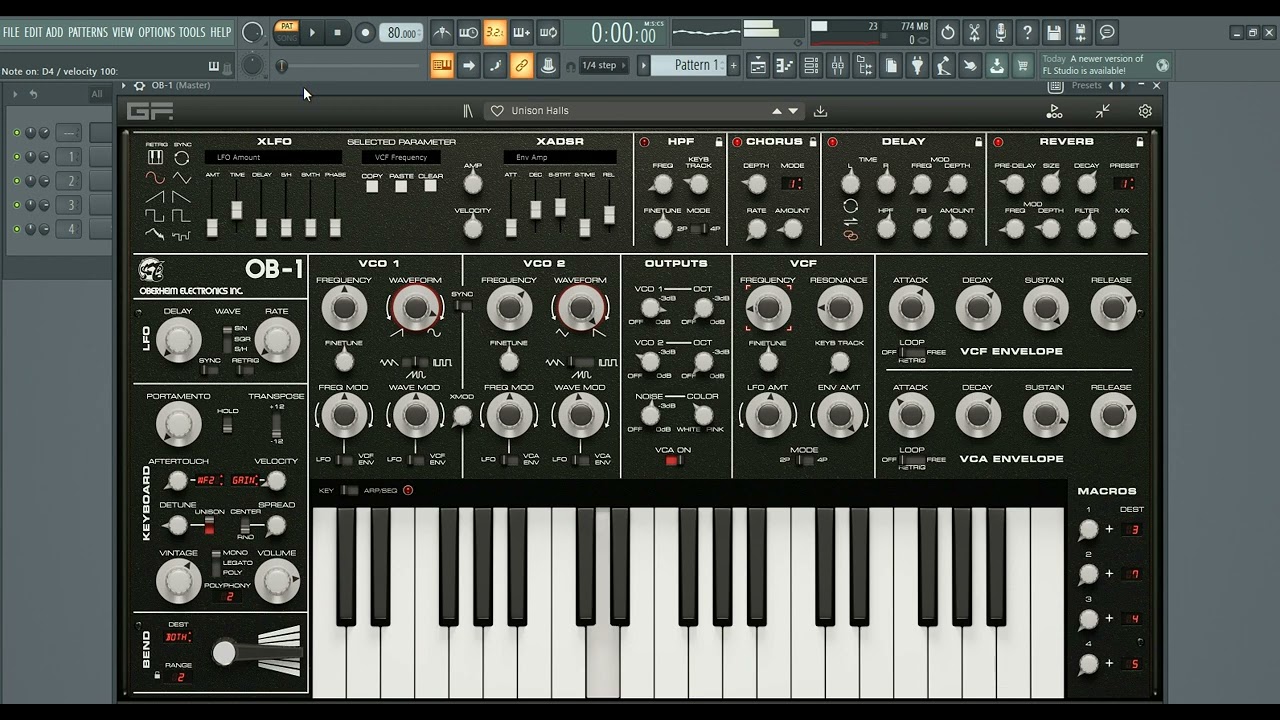Add new pattern with plus button
This screenshot has width=1280, height=720.
733,65
